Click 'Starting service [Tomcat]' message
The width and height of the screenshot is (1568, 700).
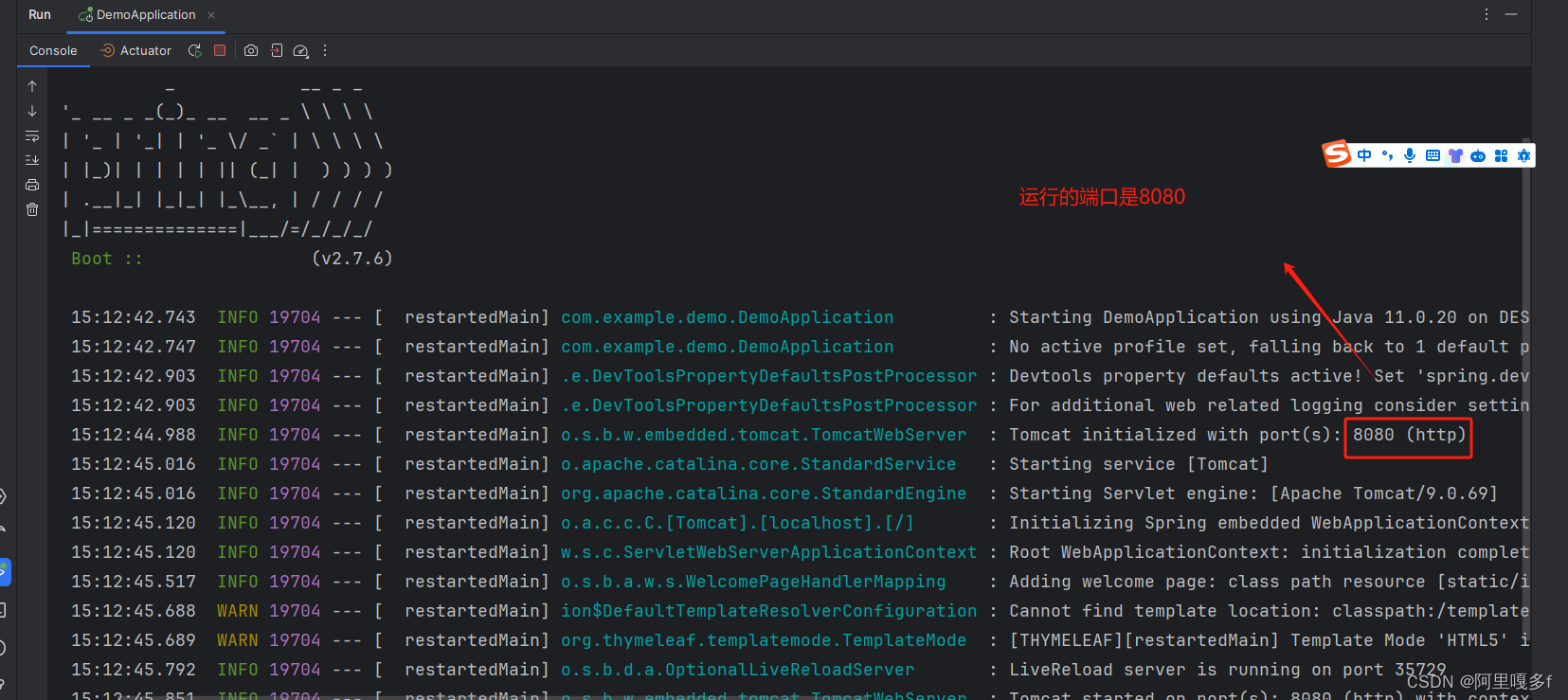point(1138,464)
